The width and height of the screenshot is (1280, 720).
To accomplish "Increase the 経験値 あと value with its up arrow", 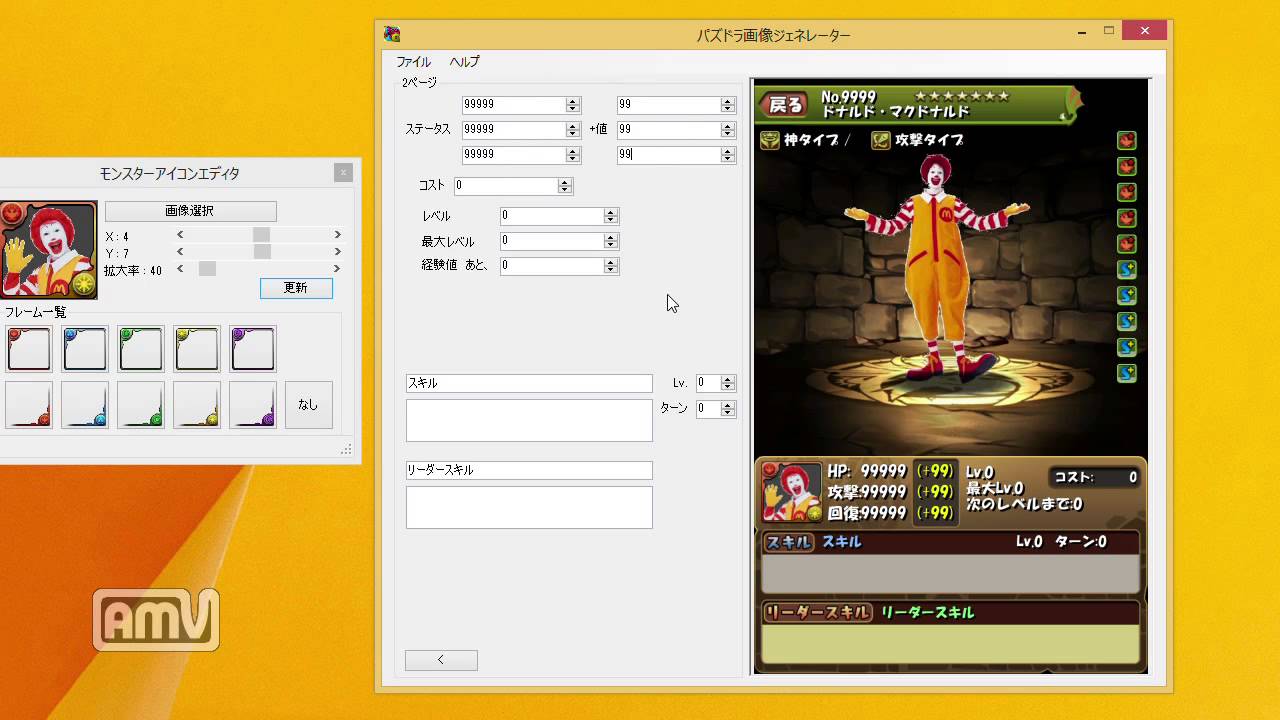I will (611, 262).
